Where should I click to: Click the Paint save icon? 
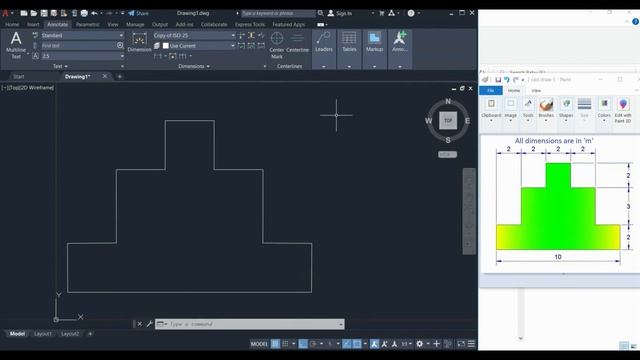click(498, 80)
